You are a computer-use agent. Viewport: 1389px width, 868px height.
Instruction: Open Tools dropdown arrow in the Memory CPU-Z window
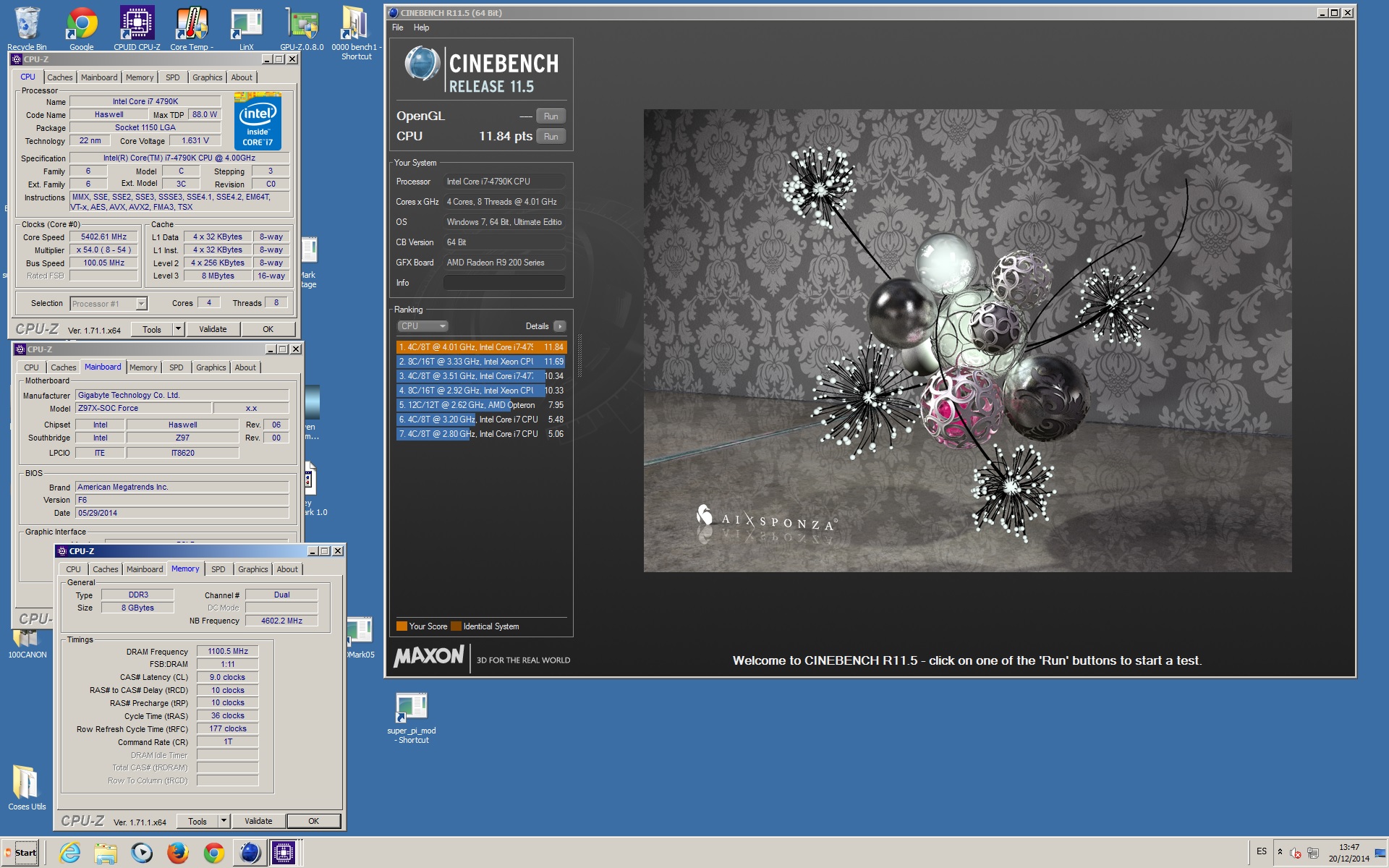(x=224, y=821)
